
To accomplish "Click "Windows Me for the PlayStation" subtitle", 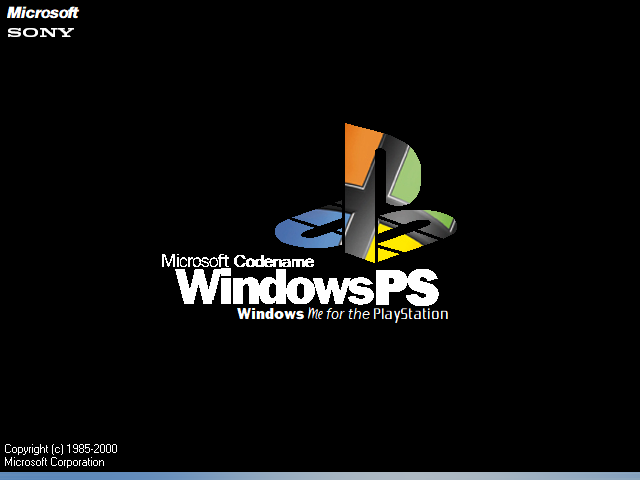I will pyautogui.click(x=343, y=314).
